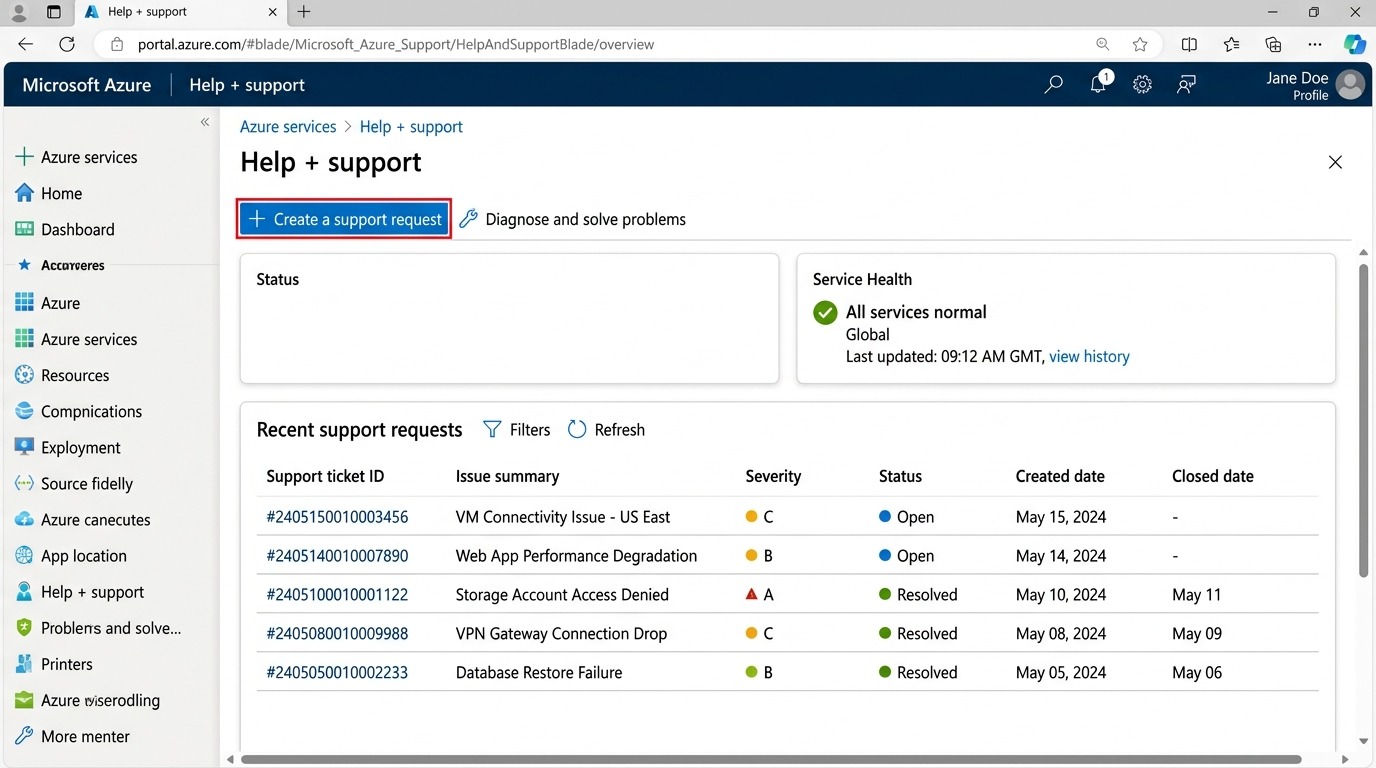Close the Help + support blade
1376x768 pixels.
(1335, 162)
